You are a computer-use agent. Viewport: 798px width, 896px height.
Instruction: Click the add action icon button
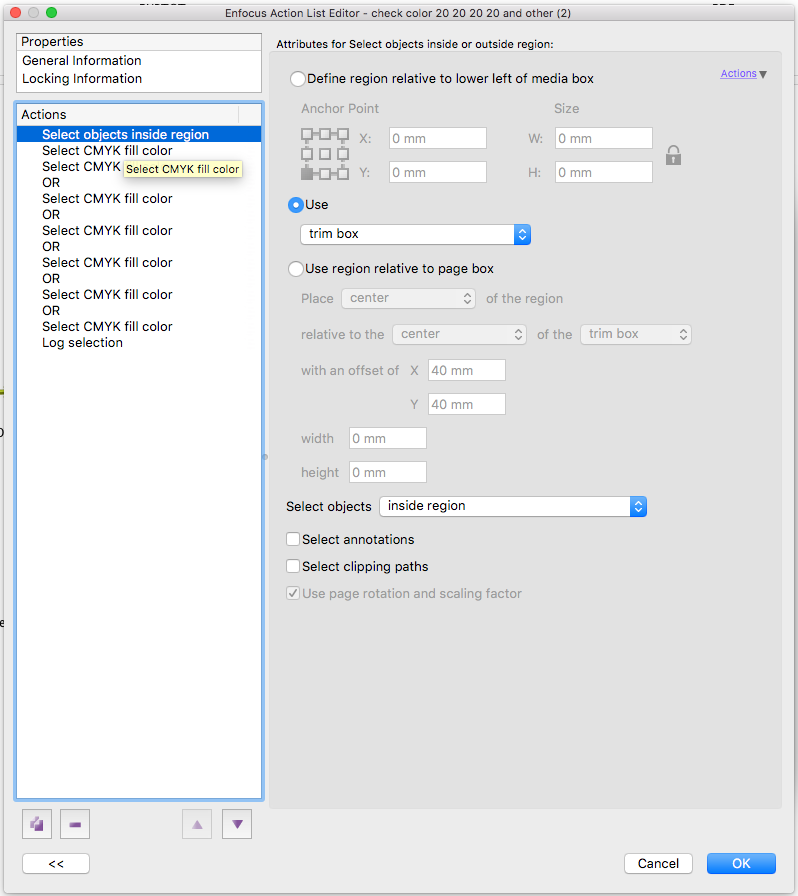(x=37, y=824)
